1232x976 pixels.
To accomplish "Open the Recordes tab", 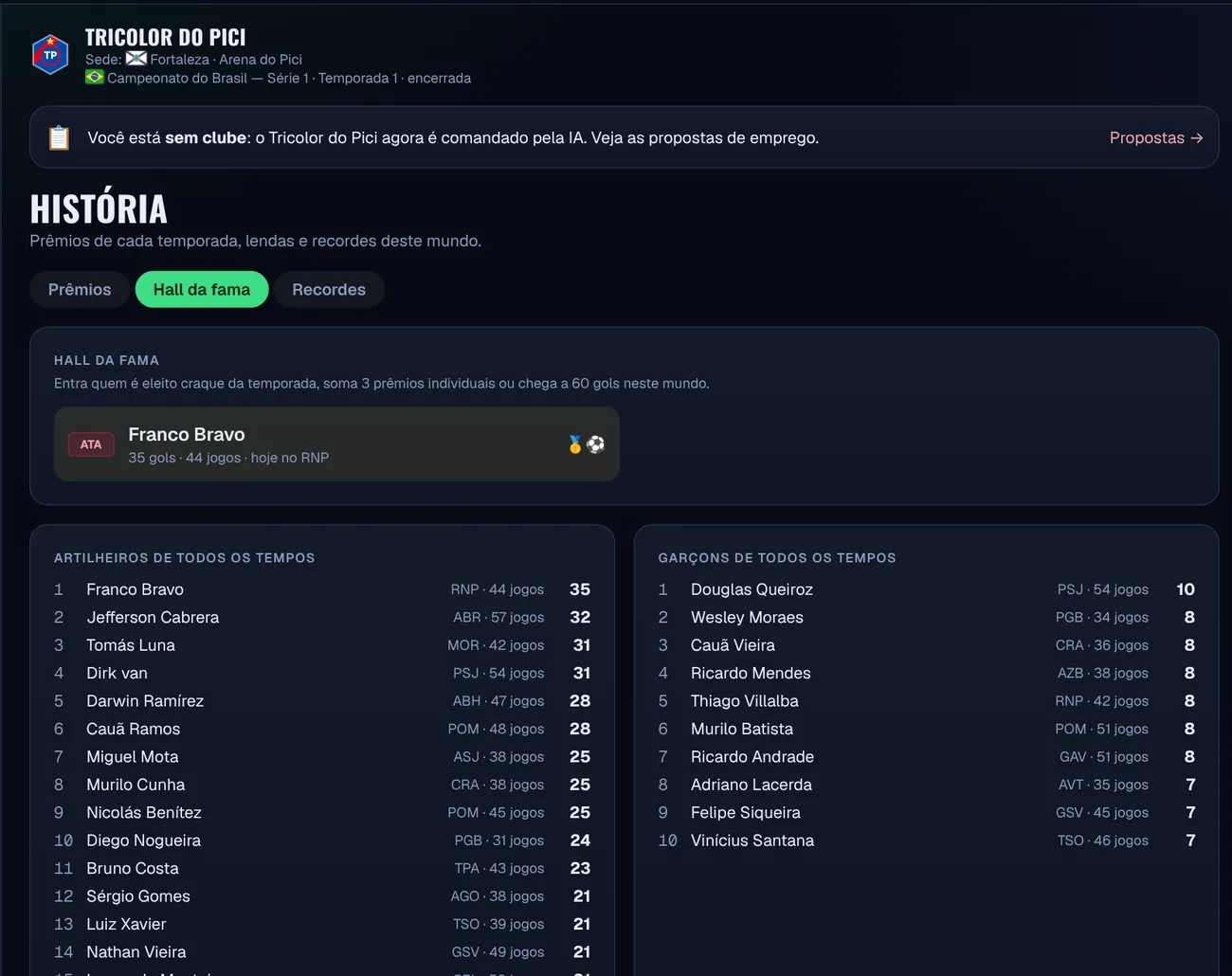I will coord(329,289).
